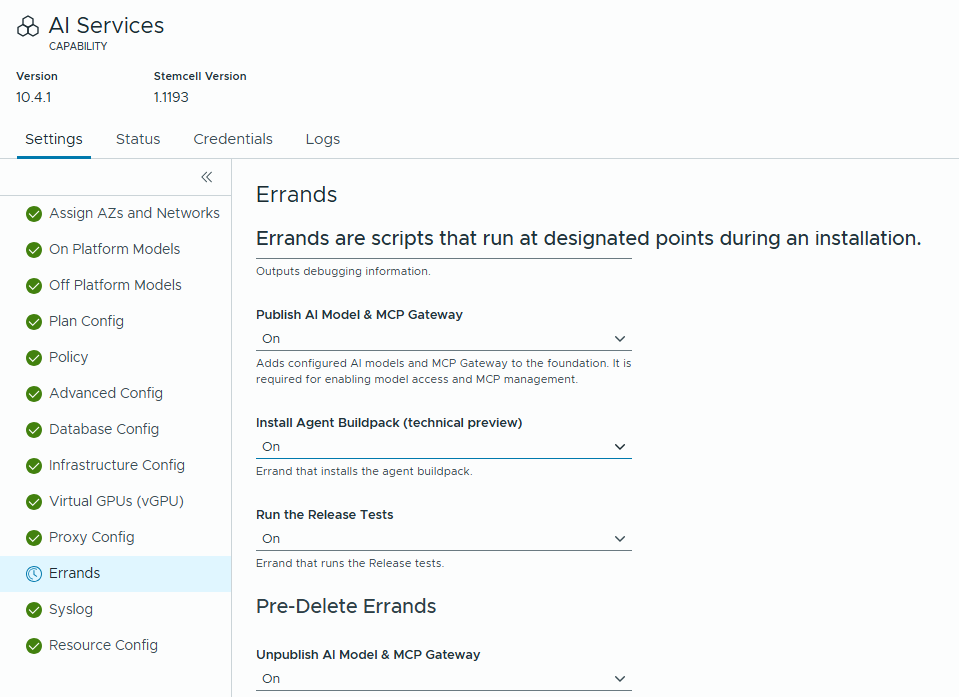Click the pending clock icon beside Errands

[34, 573]
